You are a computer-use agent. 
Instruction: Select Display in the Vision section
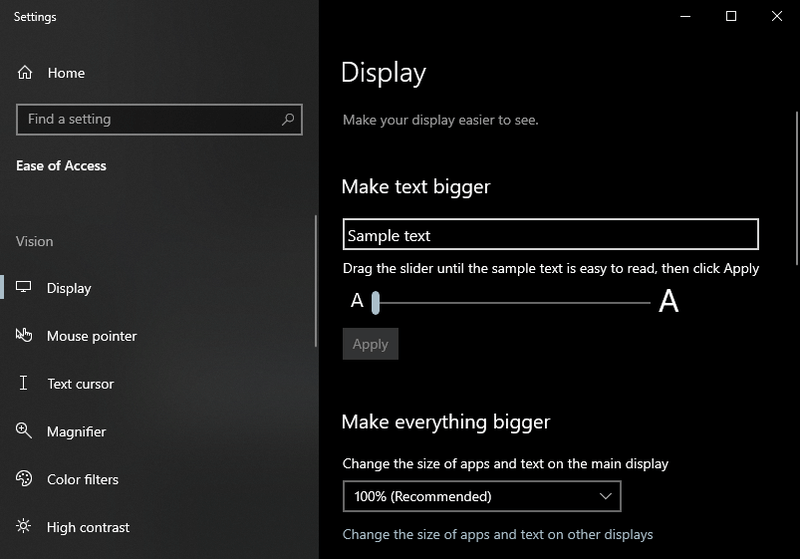[x=158, y=288]
